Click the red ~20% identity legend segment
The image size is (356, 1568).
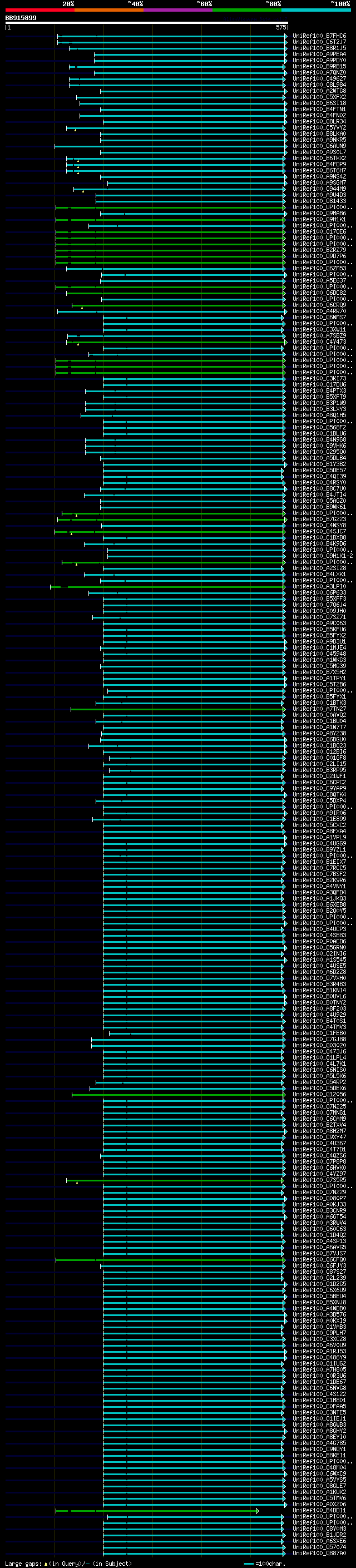coord(39,10)
